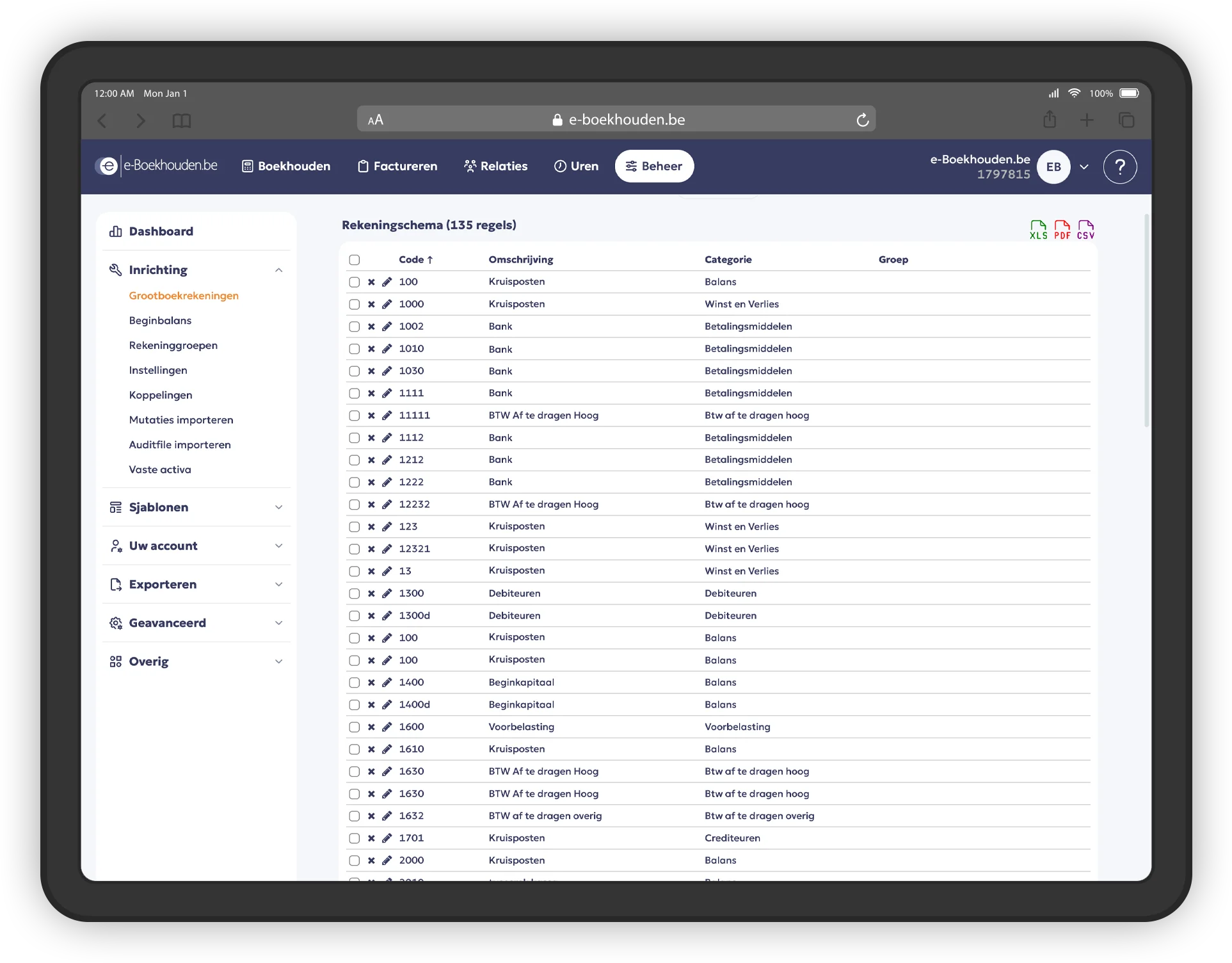Viewport: 1232px width, 963px height.
Task: Open the Beginbalans link in sidebar
Action: (160, 321)
